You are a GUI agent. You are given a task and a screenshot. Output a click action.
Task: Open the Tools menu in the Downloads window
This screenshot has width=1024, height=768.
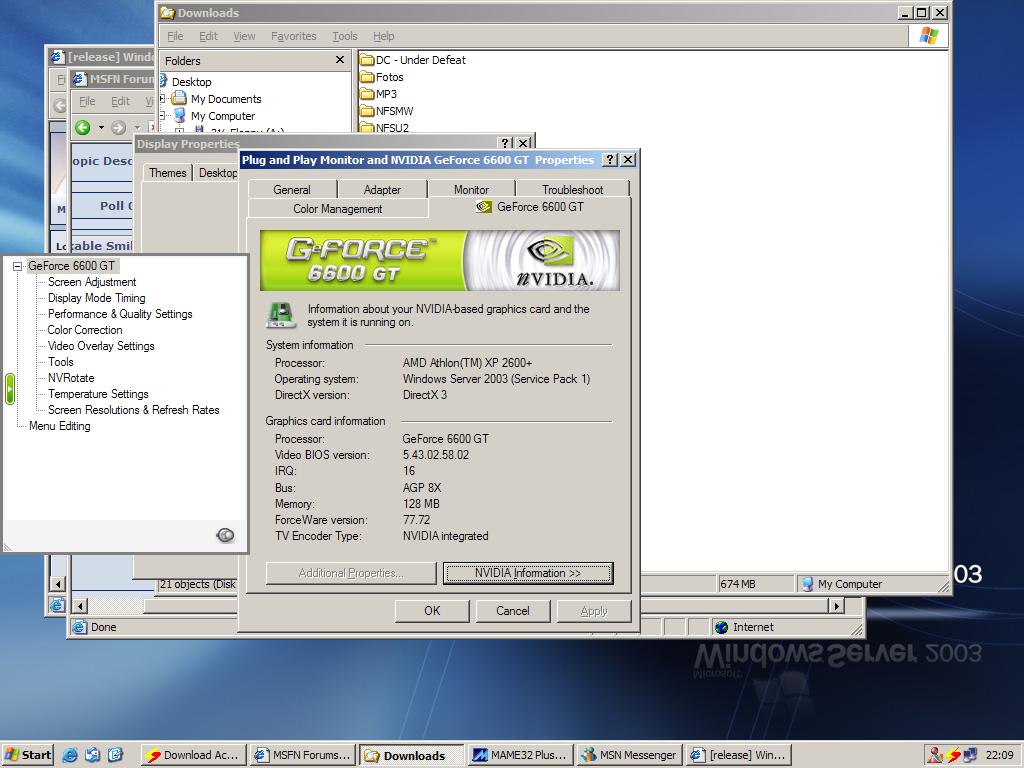[344, 36]
